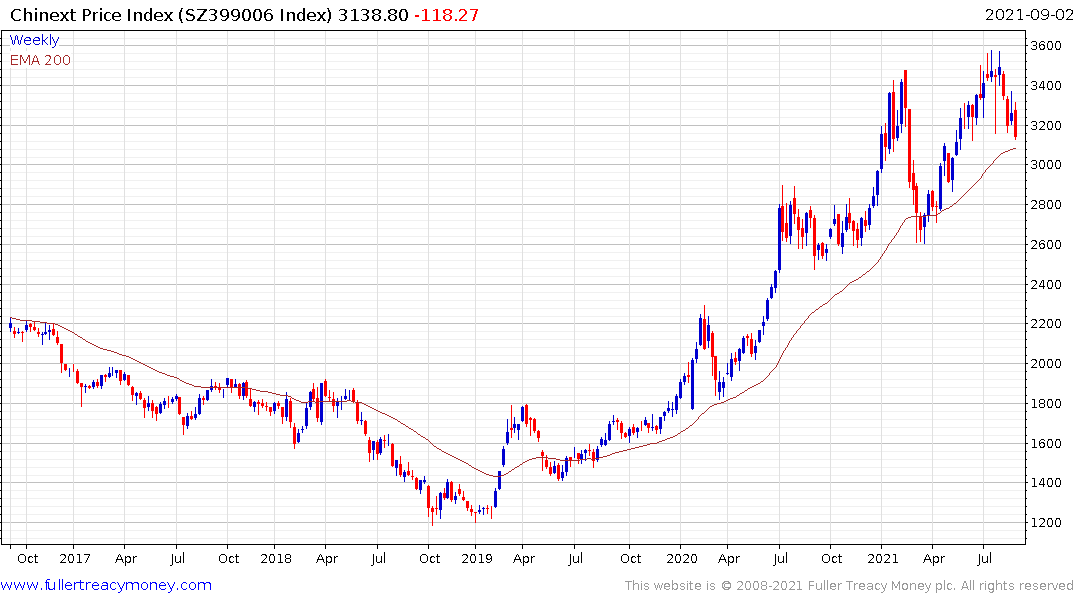Click the 2600 price axis label
This screenshot has width=1075, height=600.
1046,244
